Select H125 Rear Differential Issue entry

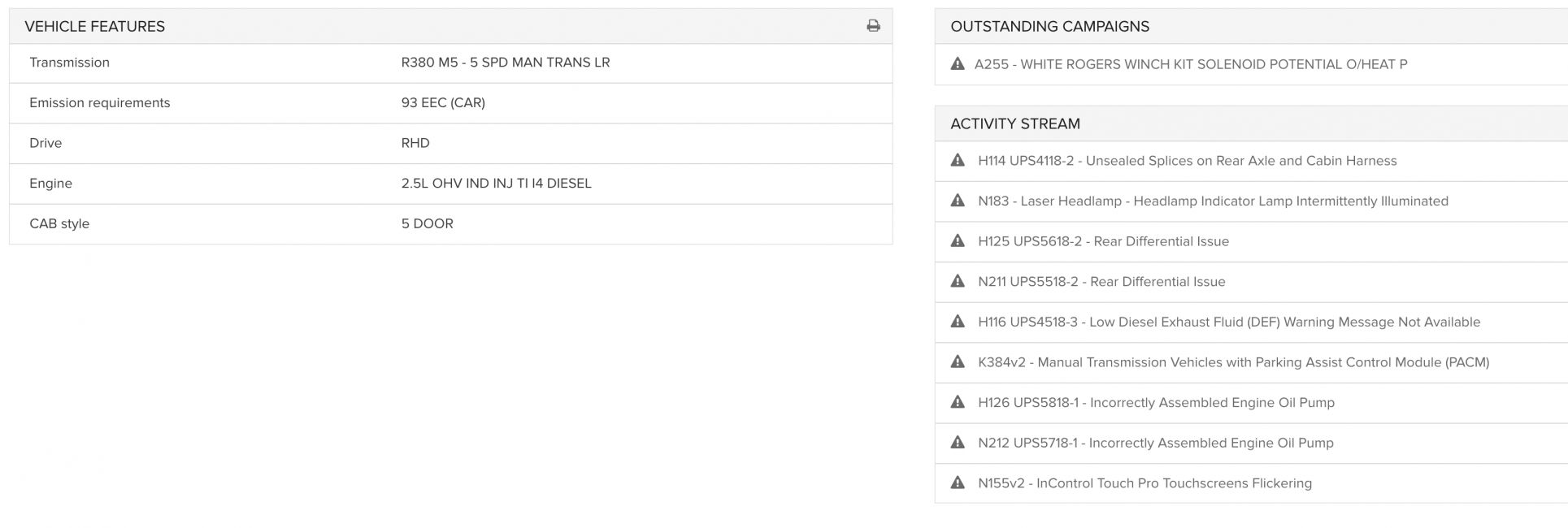pyautogui.click(x=1103, y=241)
